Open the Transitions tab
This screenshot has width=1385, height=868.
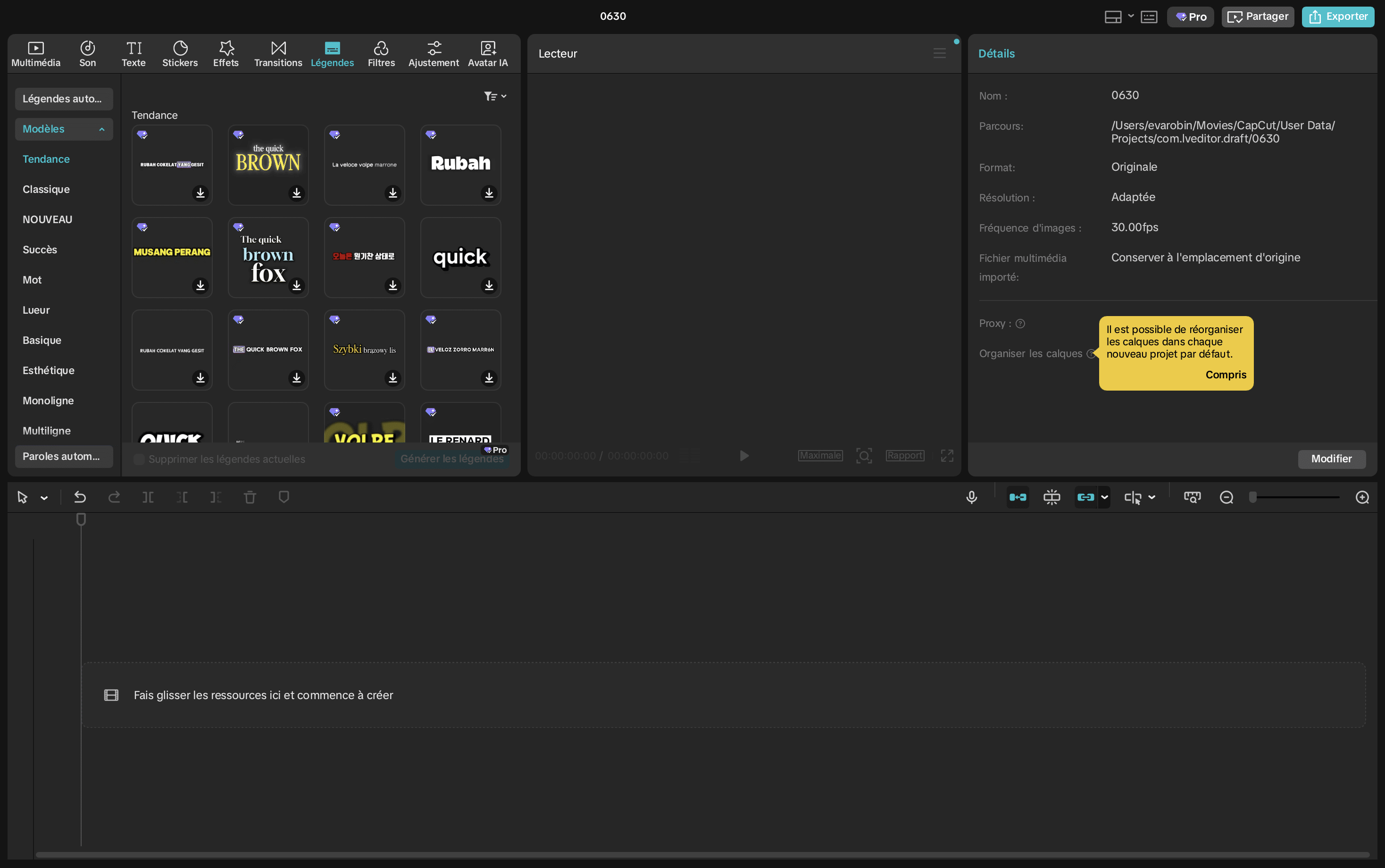click(278, 54)
